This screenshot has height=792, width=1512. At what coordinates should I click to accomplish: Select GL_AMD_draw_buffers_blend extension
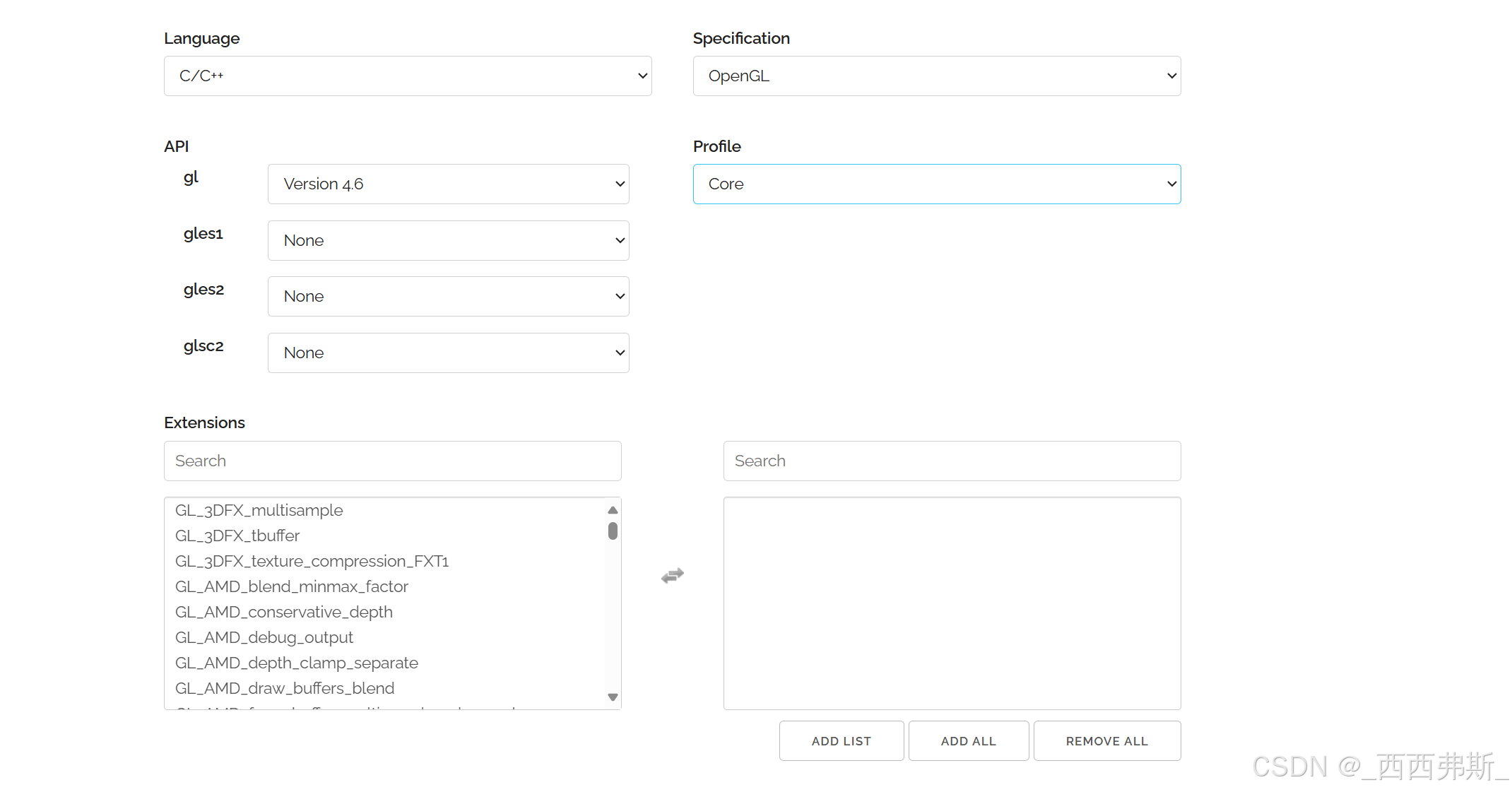285,689
